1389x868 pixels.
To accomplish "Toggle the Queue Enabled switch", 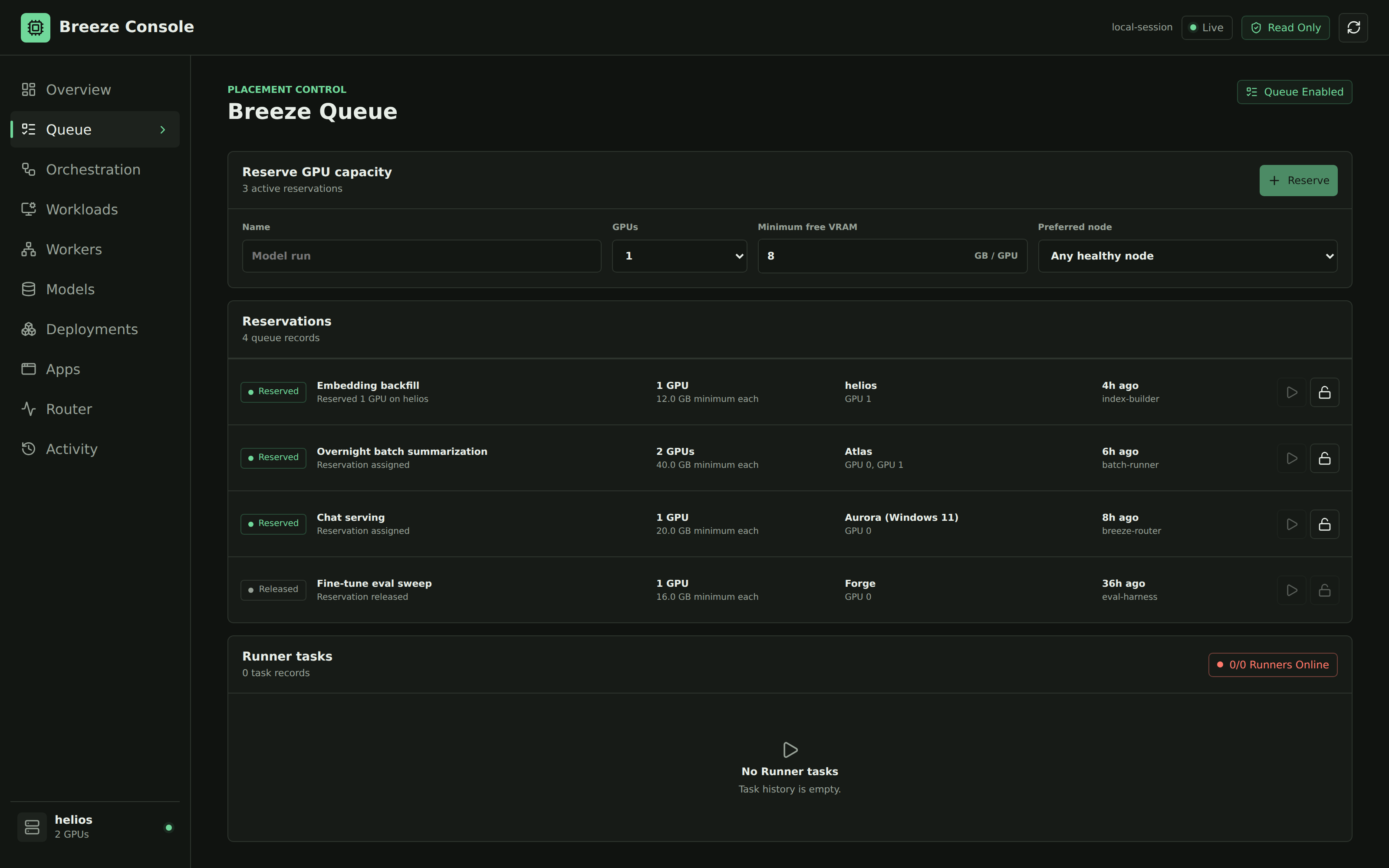I will (x=1294, y=92).
